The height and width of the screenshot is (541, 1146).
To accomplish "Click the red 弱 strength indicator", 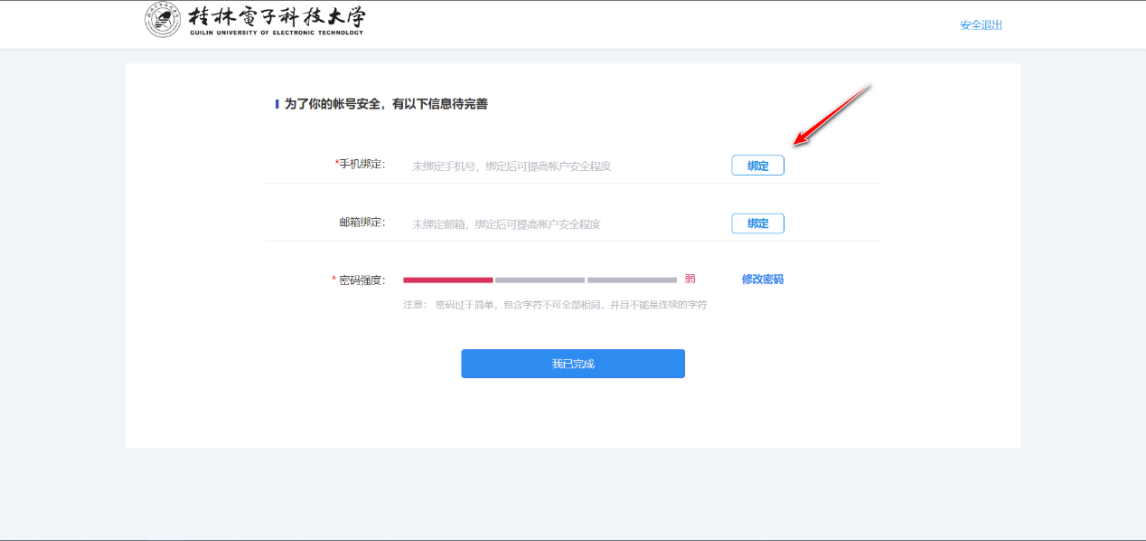I will coord(690,279).
